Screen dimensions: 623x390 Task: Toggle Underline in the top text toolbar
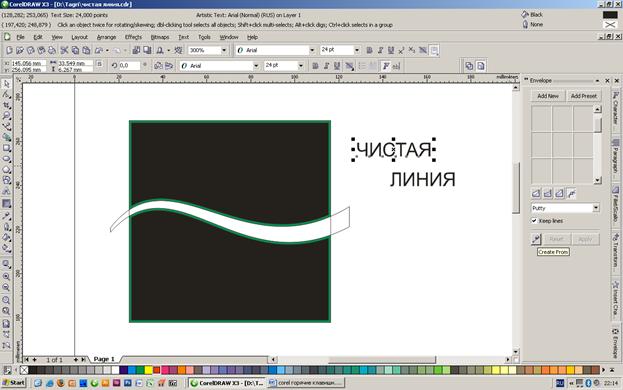(391, 50)
